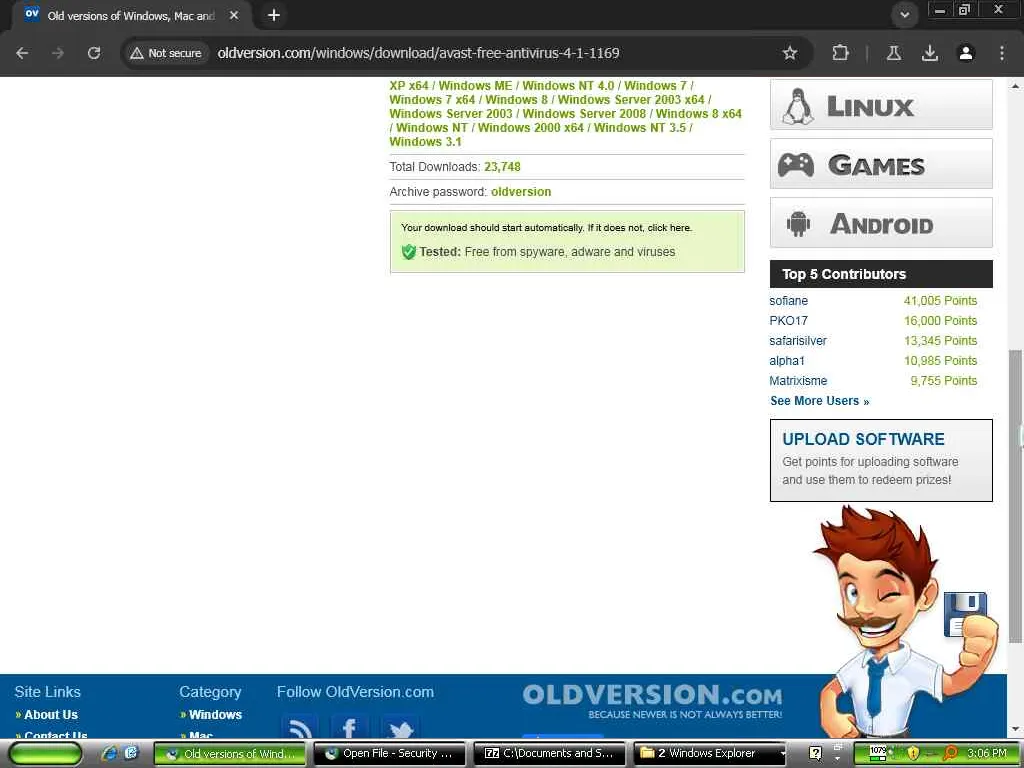
Task: Click the yellow security shield tray icon
Action: click(x=913, y=753)
